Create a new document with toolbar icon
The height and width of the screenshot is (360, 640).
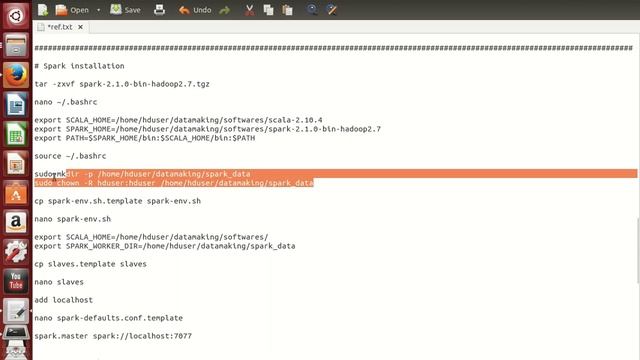click(x=42, y=10)
